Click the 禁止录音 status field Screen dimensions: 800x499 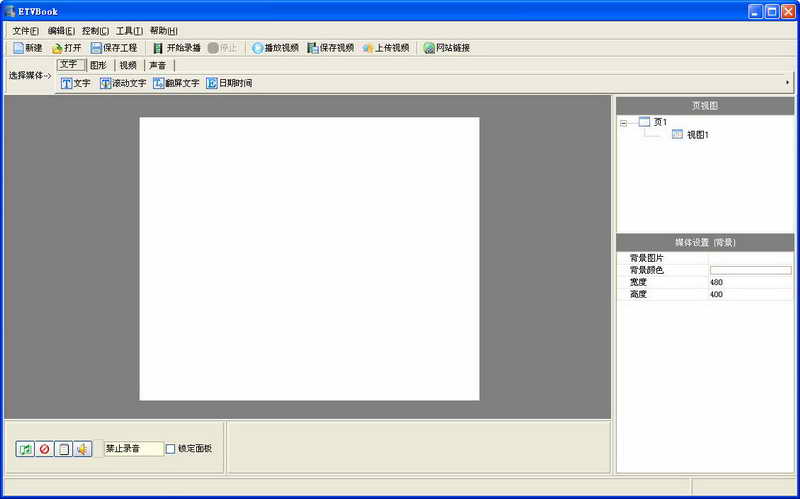click(134, 449)
